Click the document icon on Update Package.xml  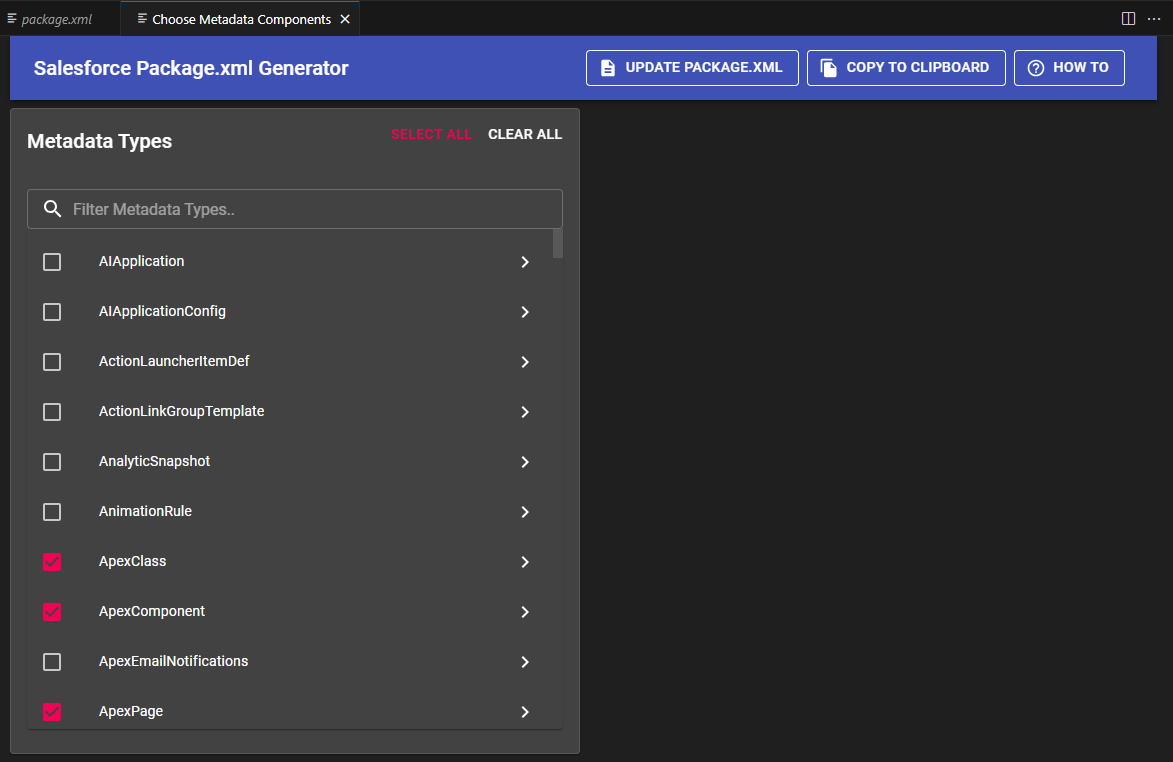[x=607, y=68]
